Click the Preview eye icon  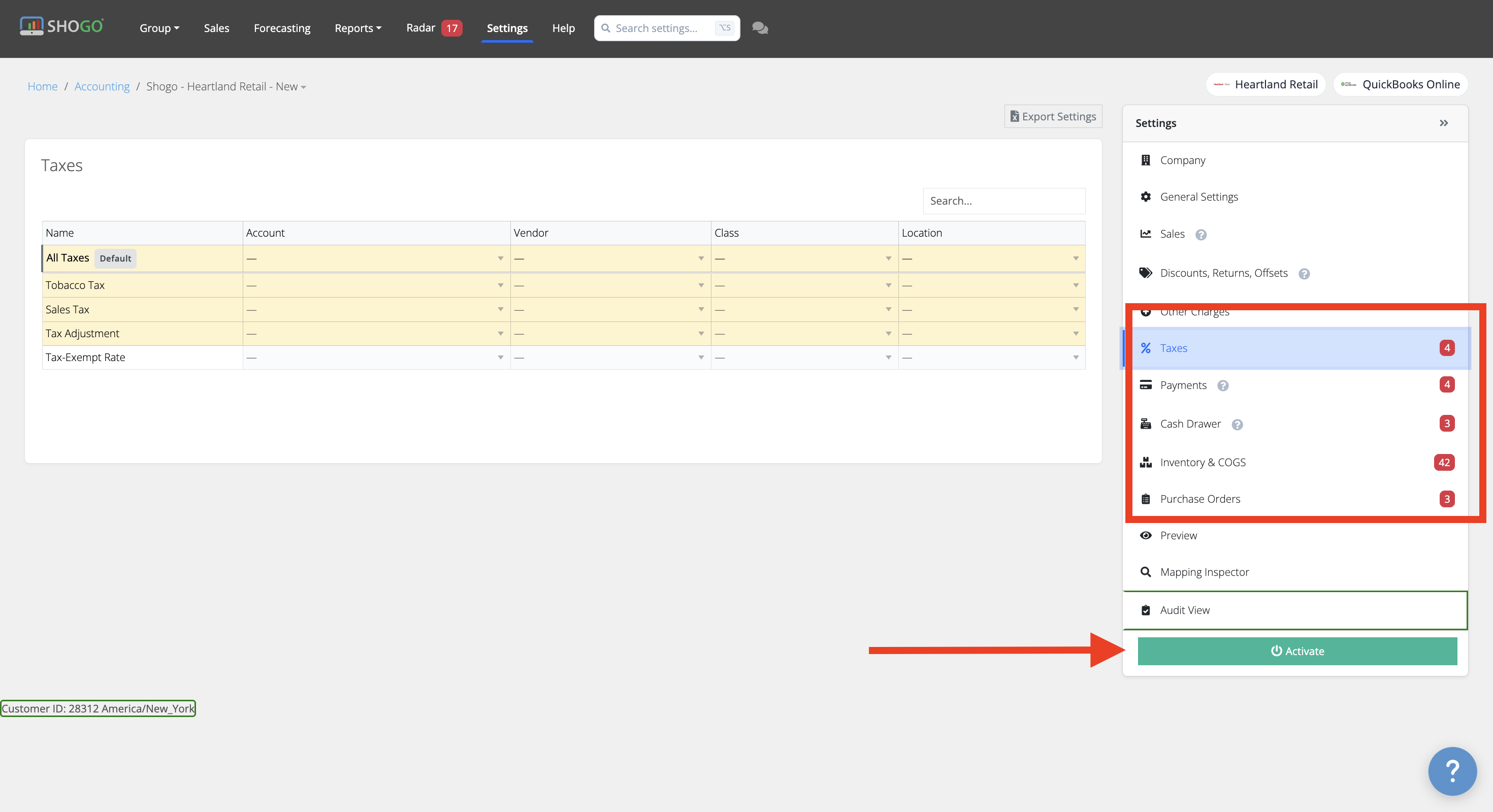(1145, 536)
